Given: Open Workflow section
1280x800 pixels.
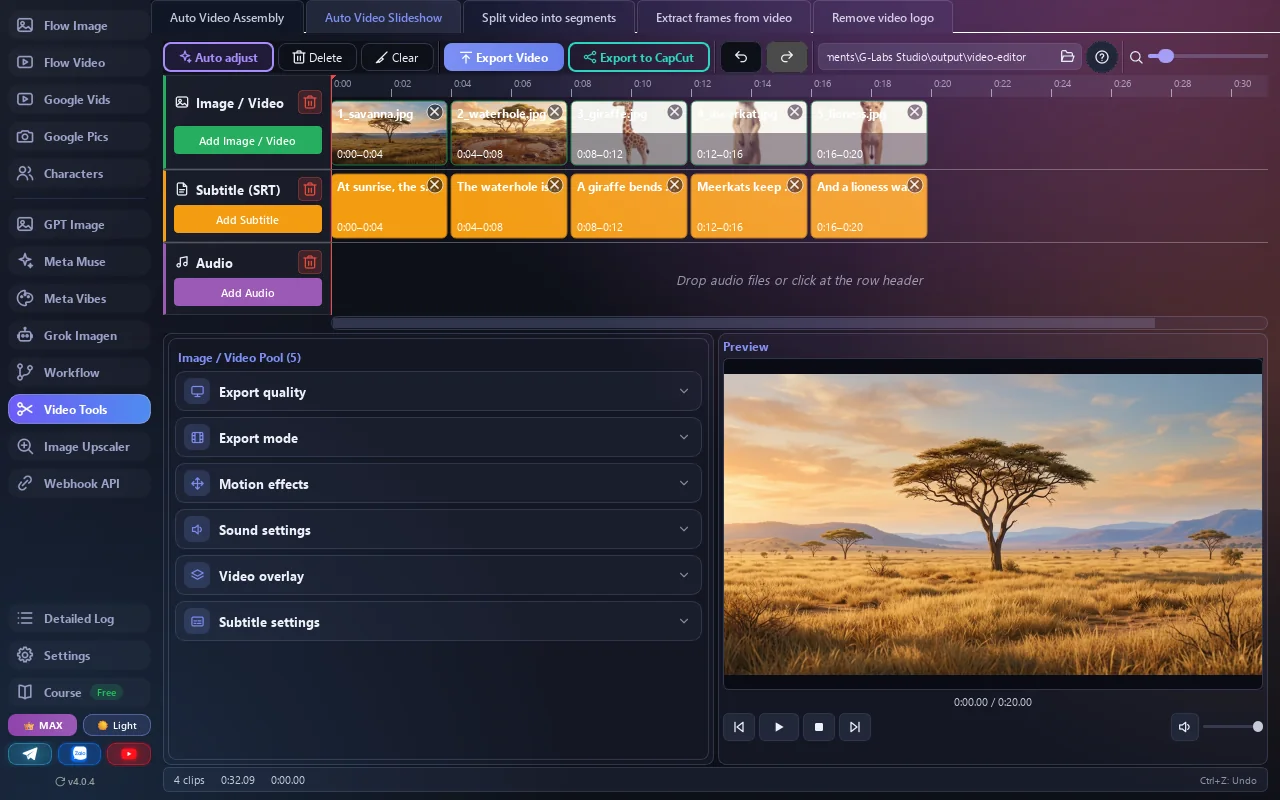Looking at the screenshot, I should [x=79, y=372].
